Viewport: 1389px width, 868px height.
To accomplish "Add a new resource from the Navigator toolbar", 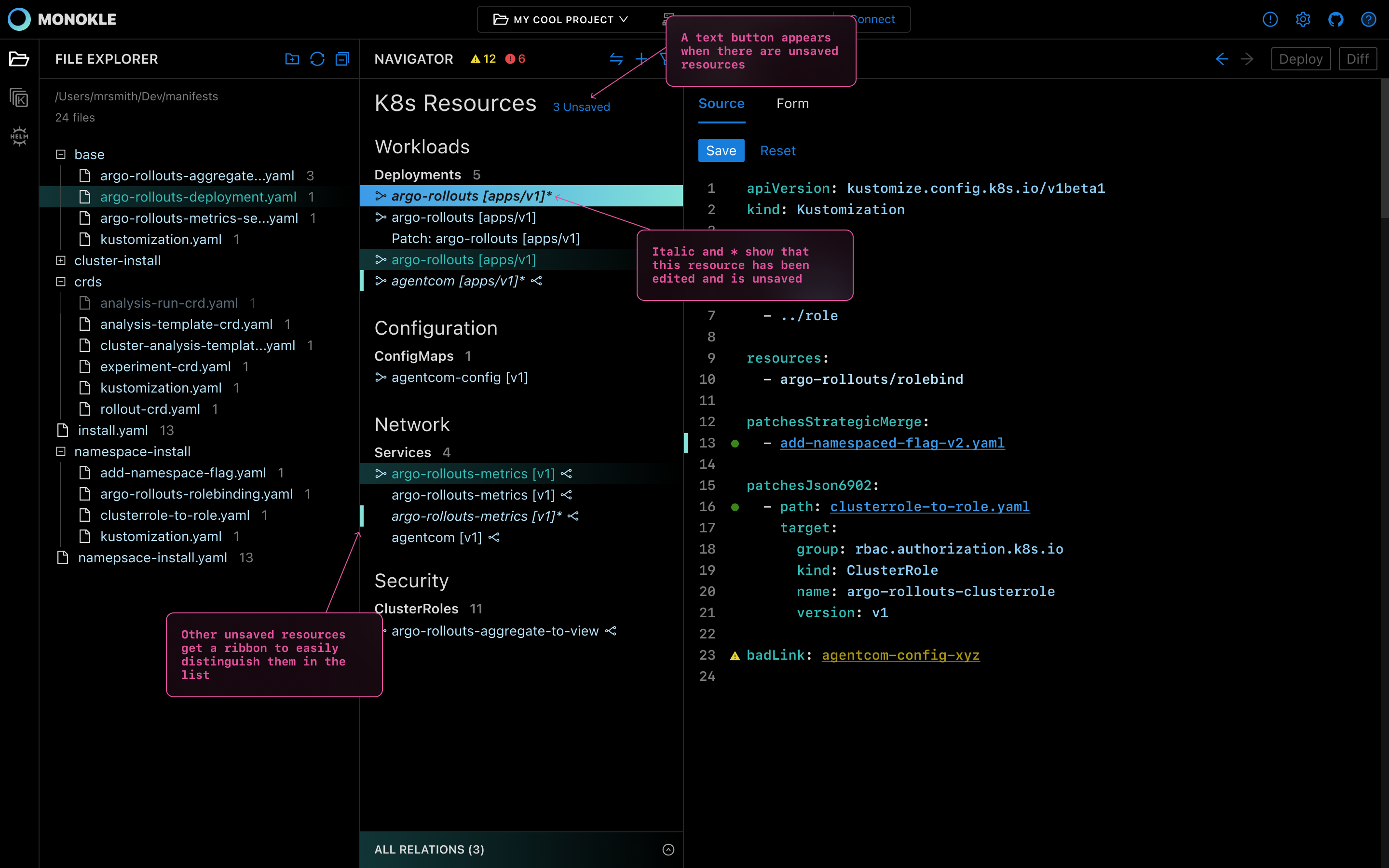I will tap(640, 58).
